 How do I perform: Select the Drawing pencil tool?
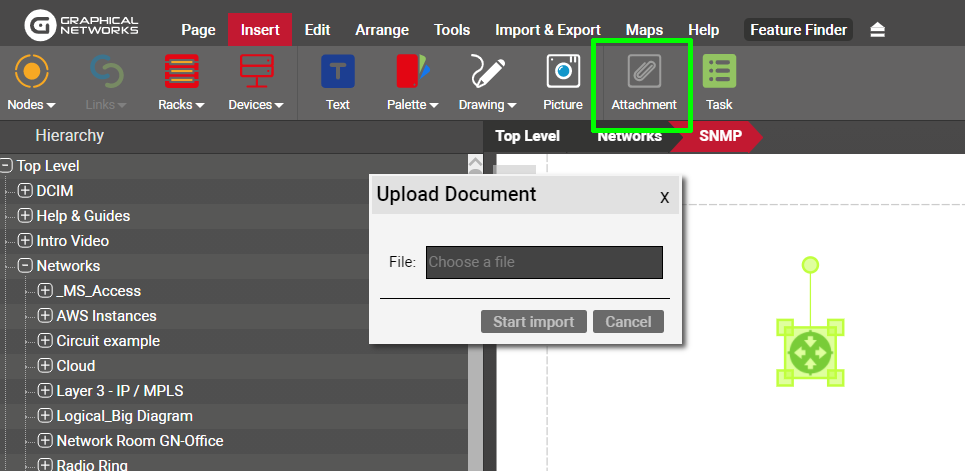point(487,73)
